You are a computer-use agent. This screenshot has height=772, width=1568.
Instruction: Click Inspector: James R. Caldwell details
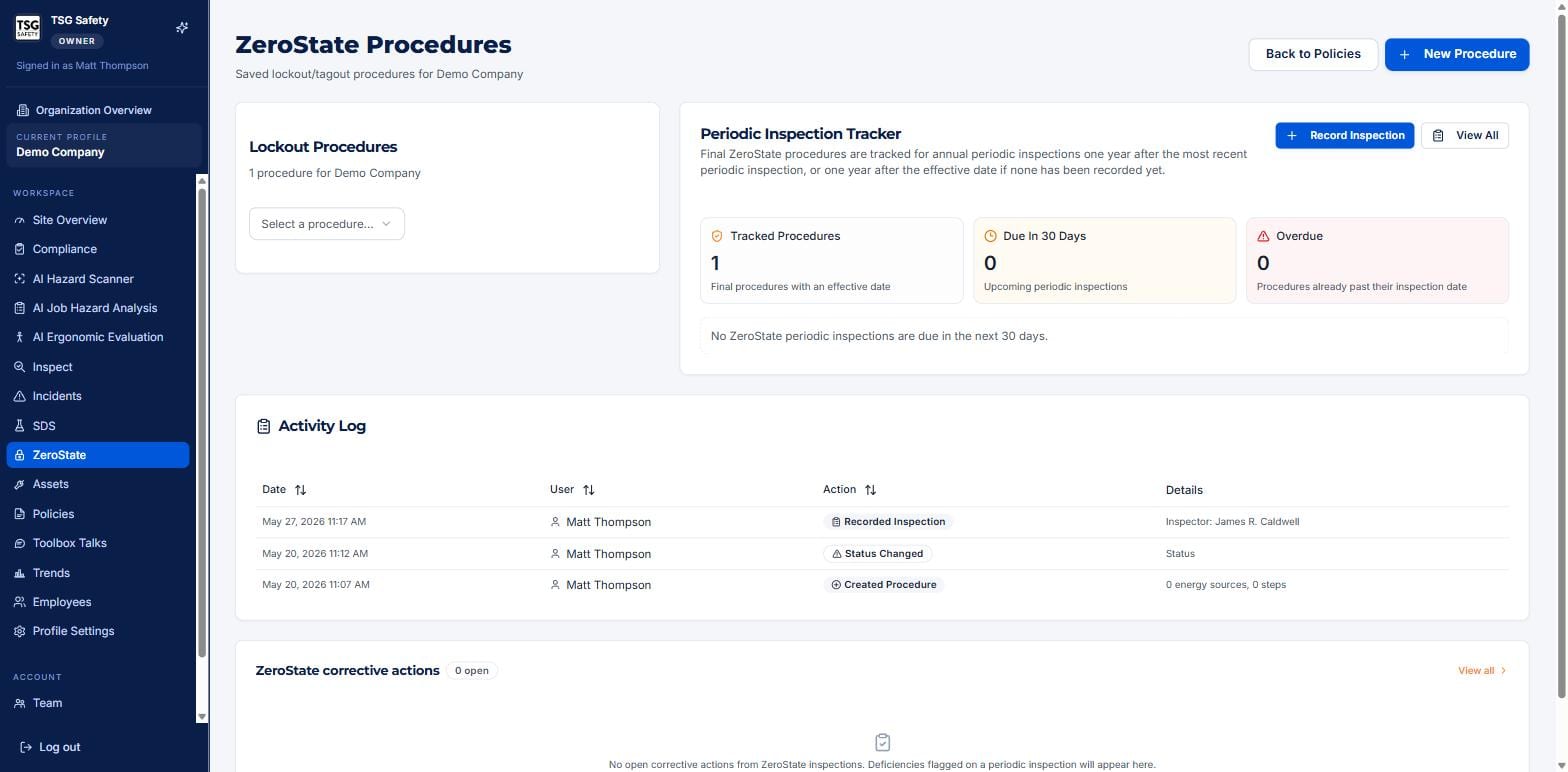(1232, 522)
